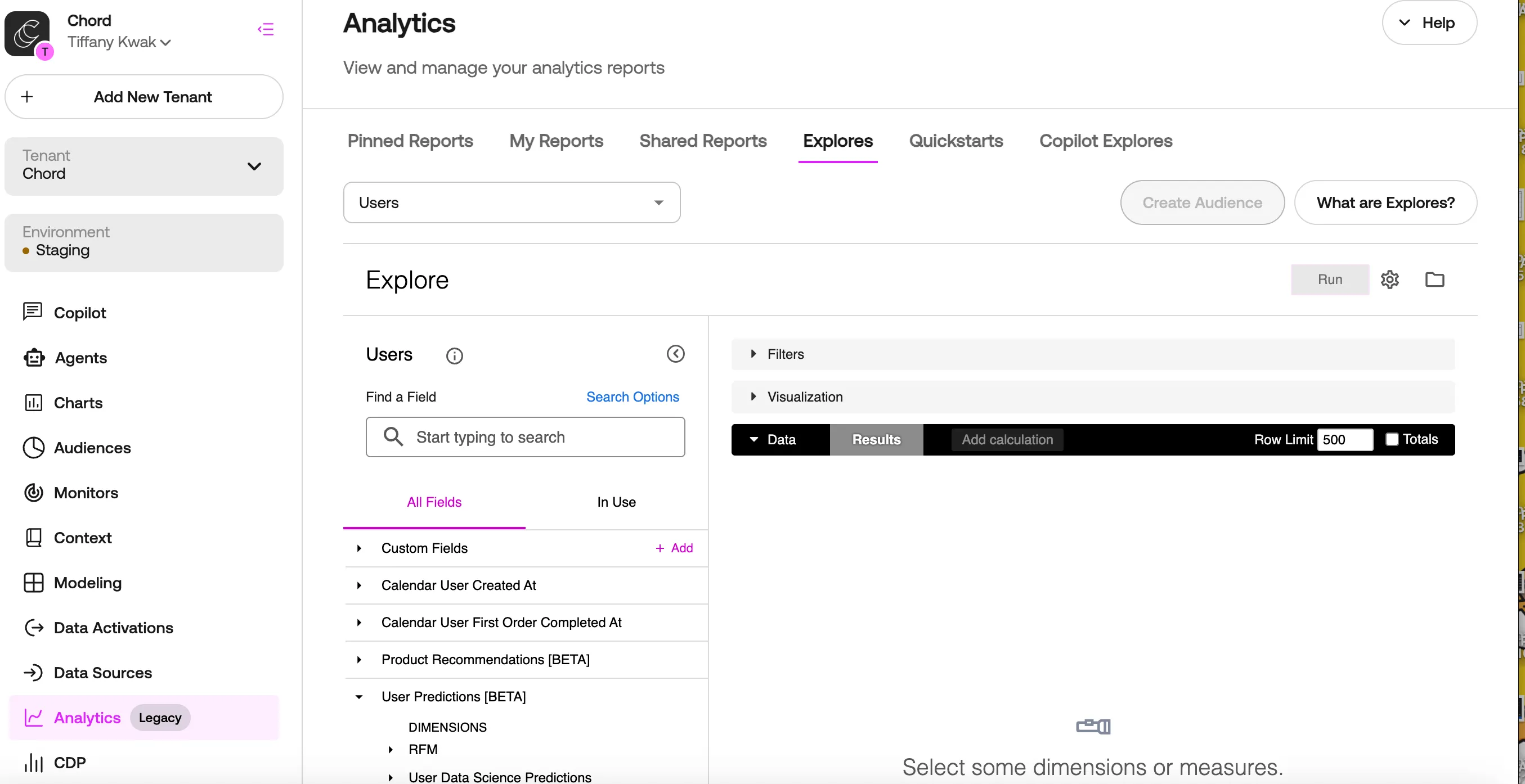
Task: Add a custom field
Action: 674,548
